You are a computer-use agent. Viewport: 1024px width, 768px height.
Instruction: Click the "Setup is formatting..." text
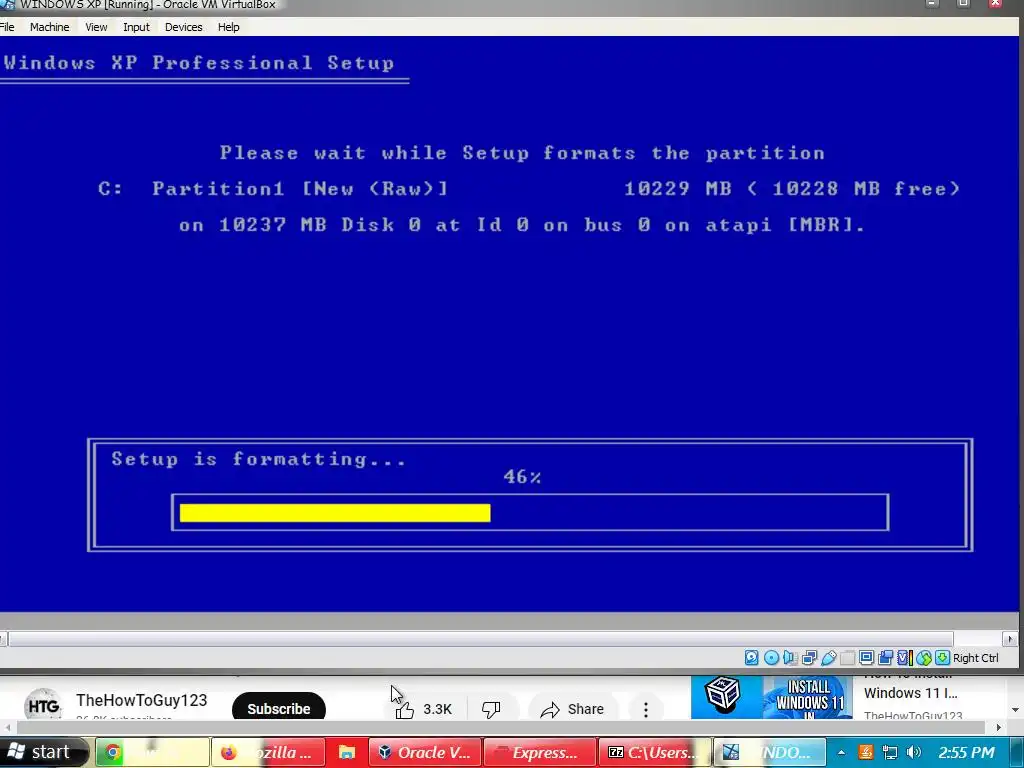click(x=259, y=458)
